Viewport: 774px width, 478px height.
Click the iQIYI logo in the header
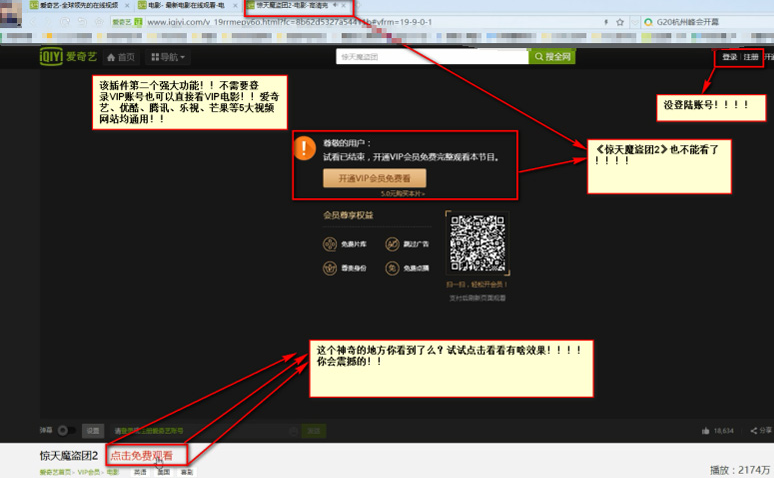68,56
